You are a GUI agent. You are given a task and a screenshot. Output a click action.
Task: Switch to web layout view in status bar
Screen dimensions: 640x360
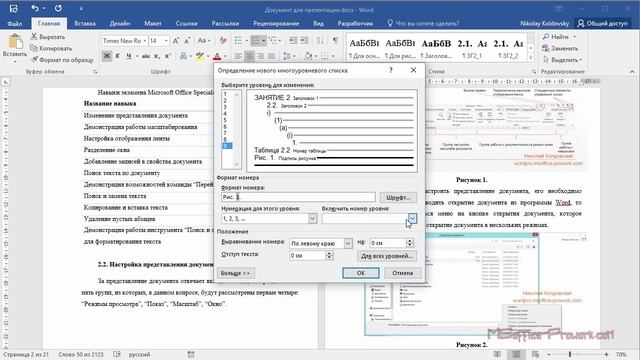click(535, 354)
